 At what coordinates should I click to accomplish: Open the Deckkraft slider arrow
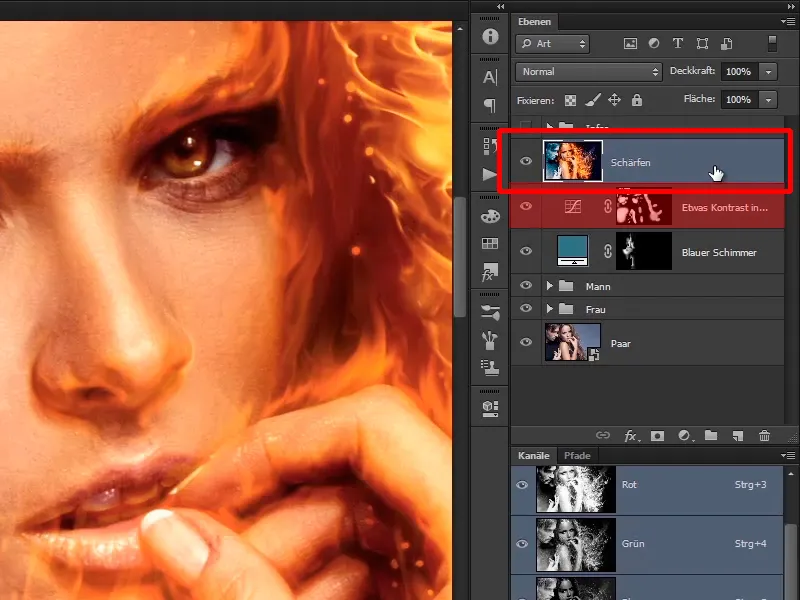coord(768,72)
